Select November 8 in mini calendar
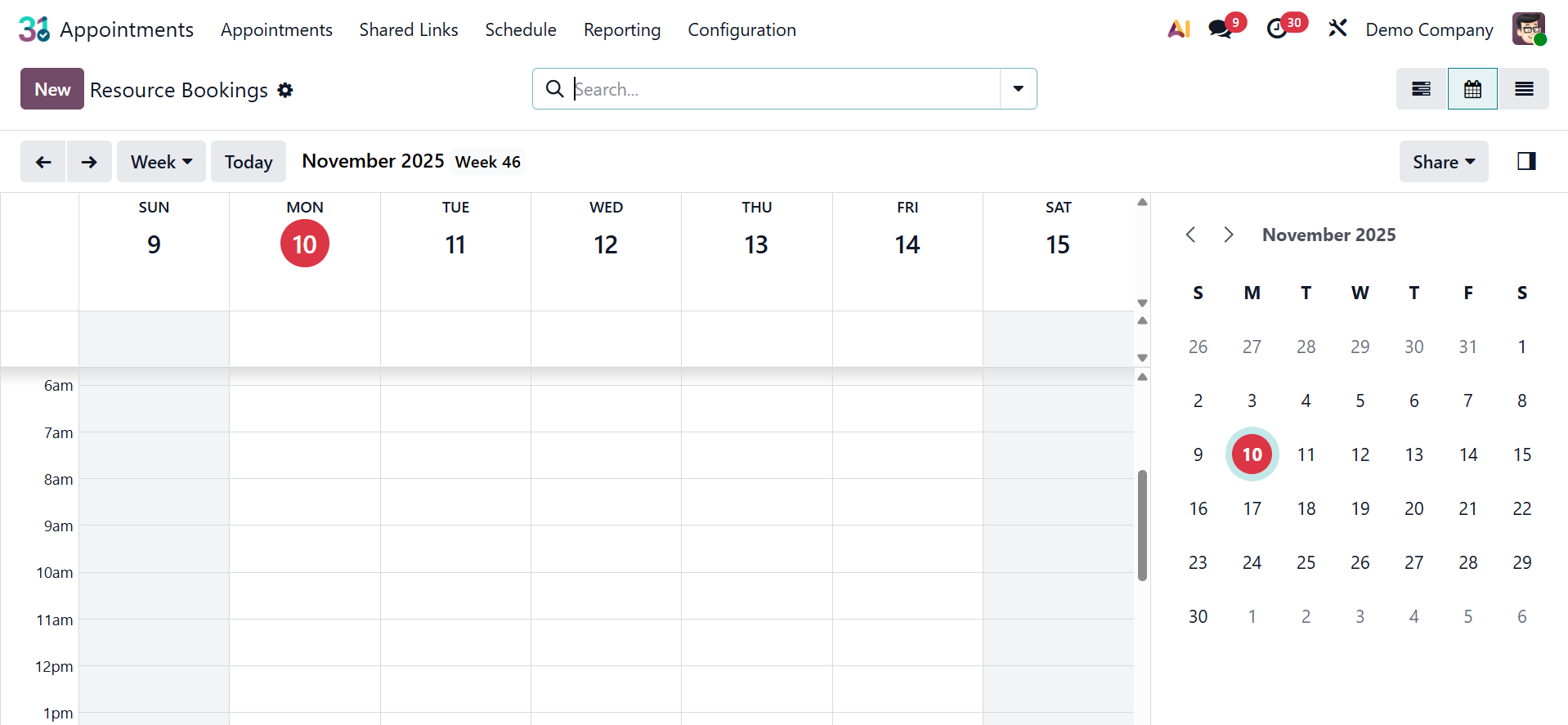 point(1521,401)
